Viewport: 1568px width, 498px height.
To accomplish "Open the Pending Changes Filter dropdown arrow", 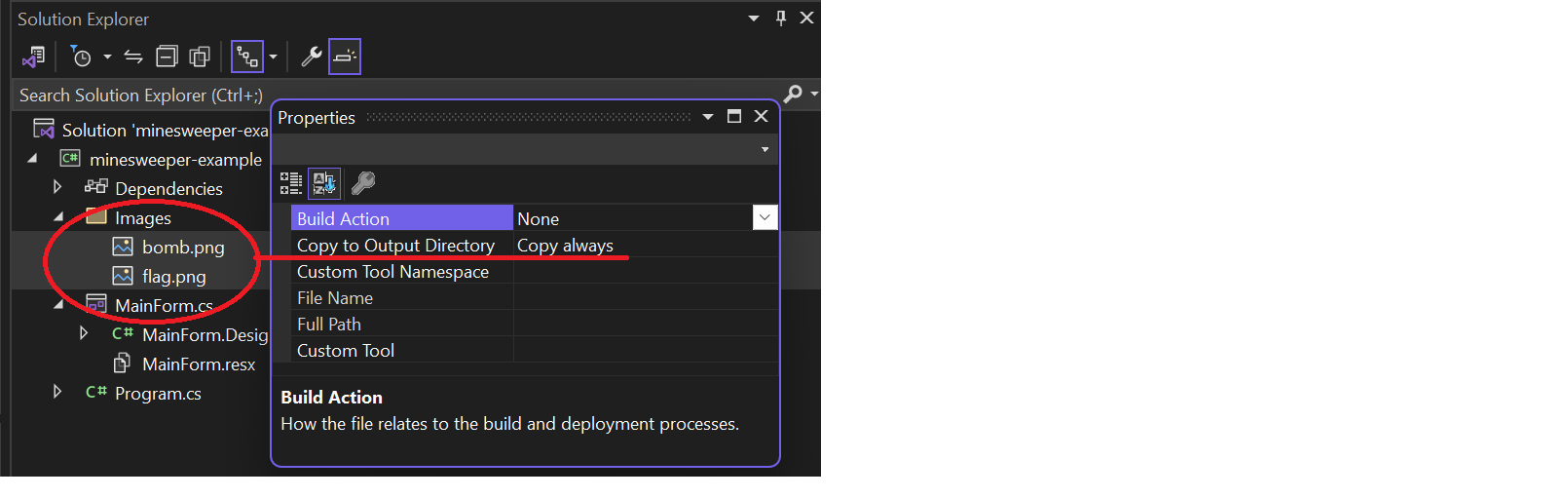I will (x=107, y=57).
